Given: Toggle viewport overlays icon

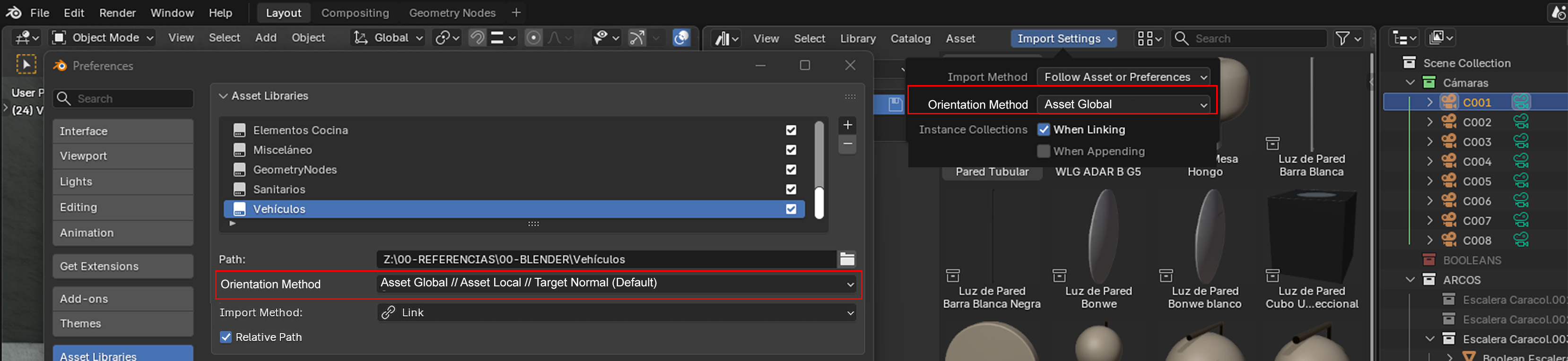Looking at the screenshot, I should (681, 38).
